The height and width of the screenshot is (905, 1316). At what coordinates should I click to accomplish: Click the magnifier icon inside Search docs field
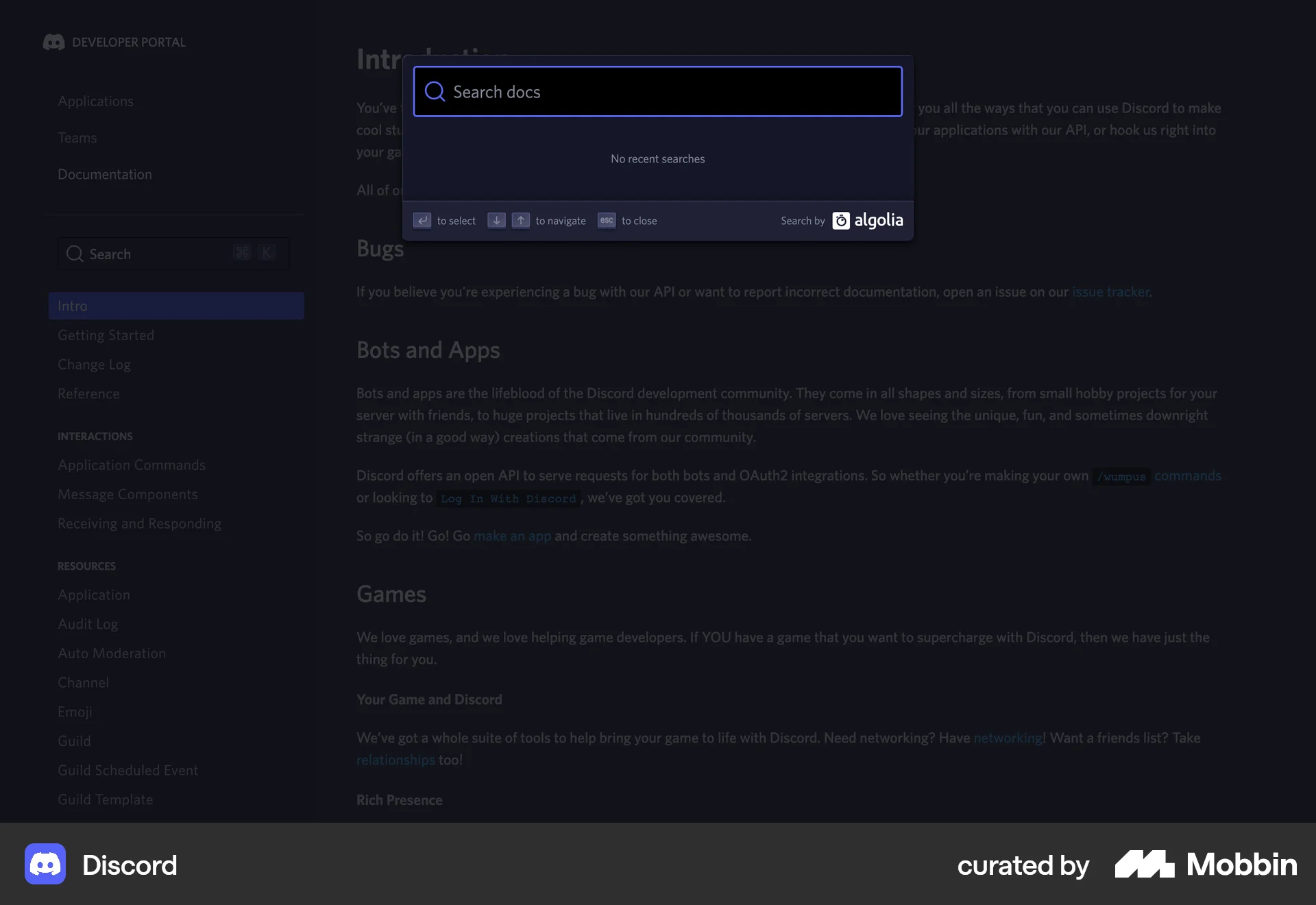click(435, 91)
